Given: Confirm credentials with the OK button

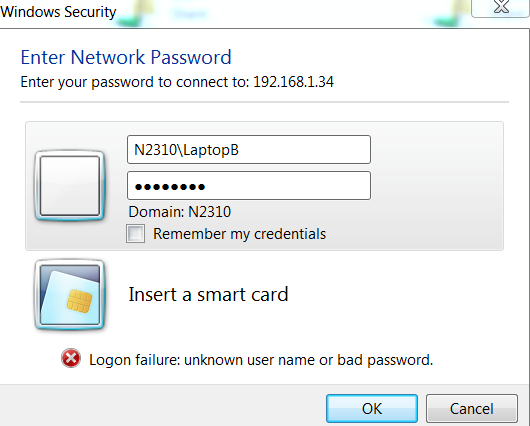Looking at the screenshot, I should 372,408.
